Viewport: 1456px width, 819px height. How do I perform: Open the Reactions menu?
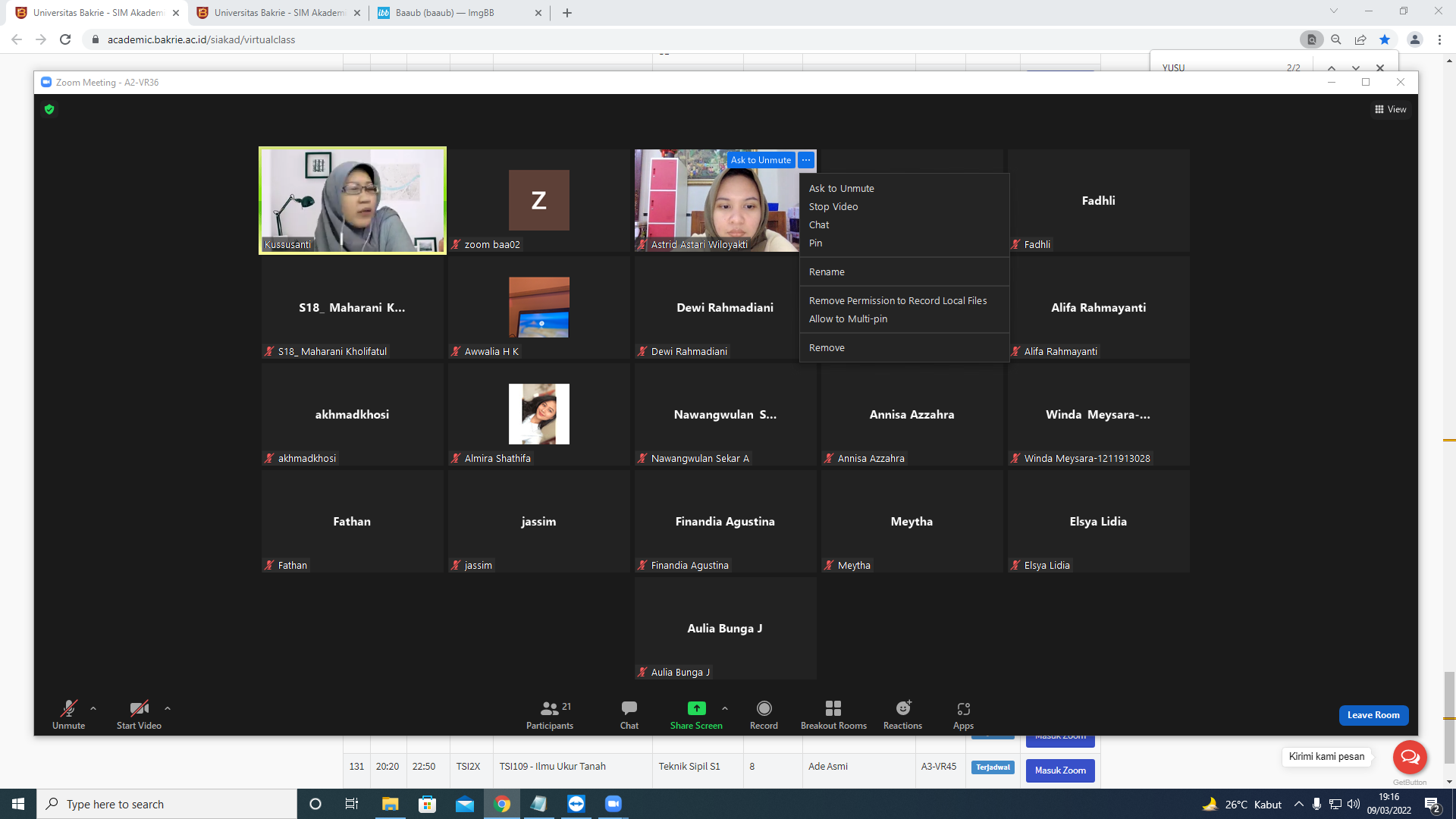click(x=902, y=714)
